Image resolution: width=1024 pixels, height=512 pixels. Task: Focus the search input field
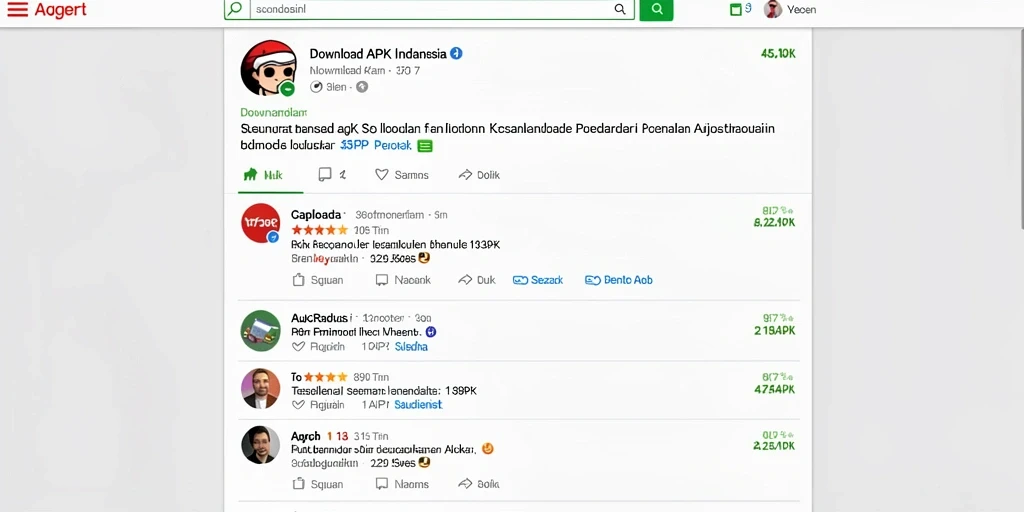coord(429,9)
